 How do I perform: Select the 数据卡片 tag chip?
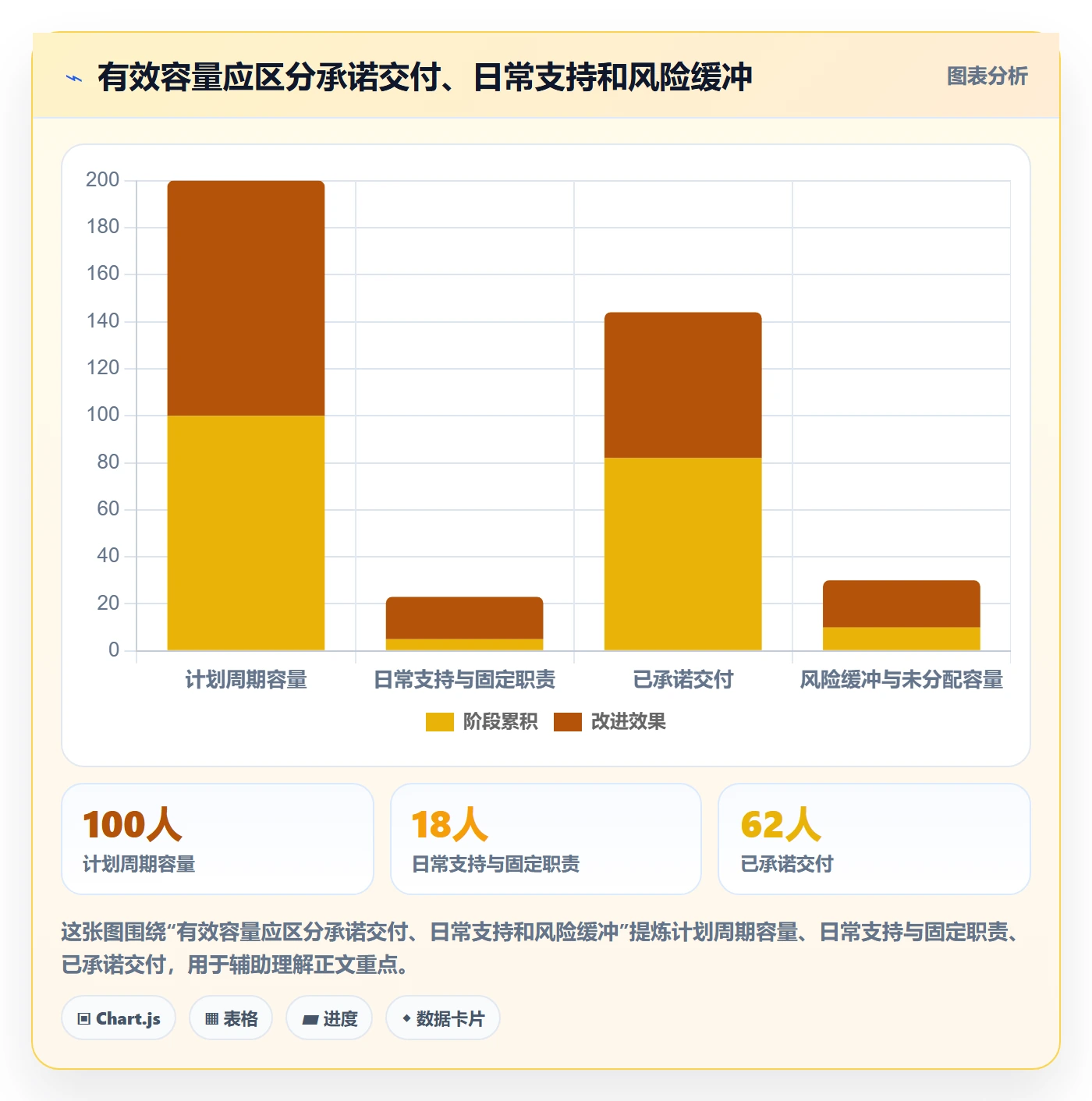443,1018
